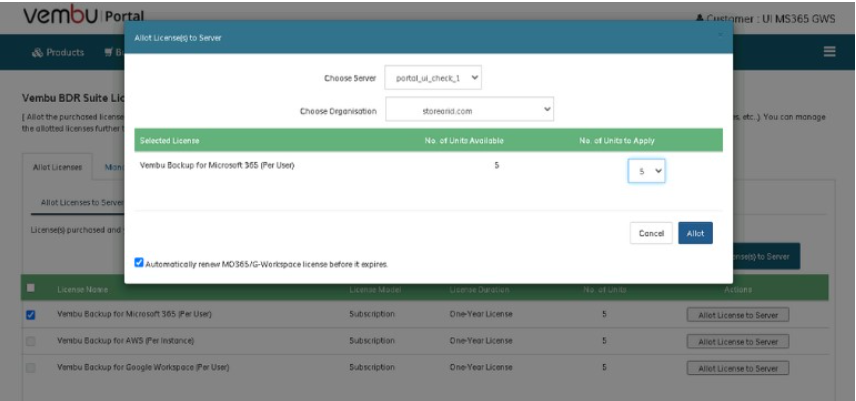This screenshot has height=401, width=856.
Task: Click the Vembu Portal logo
Action: click(x=83, y=16)
